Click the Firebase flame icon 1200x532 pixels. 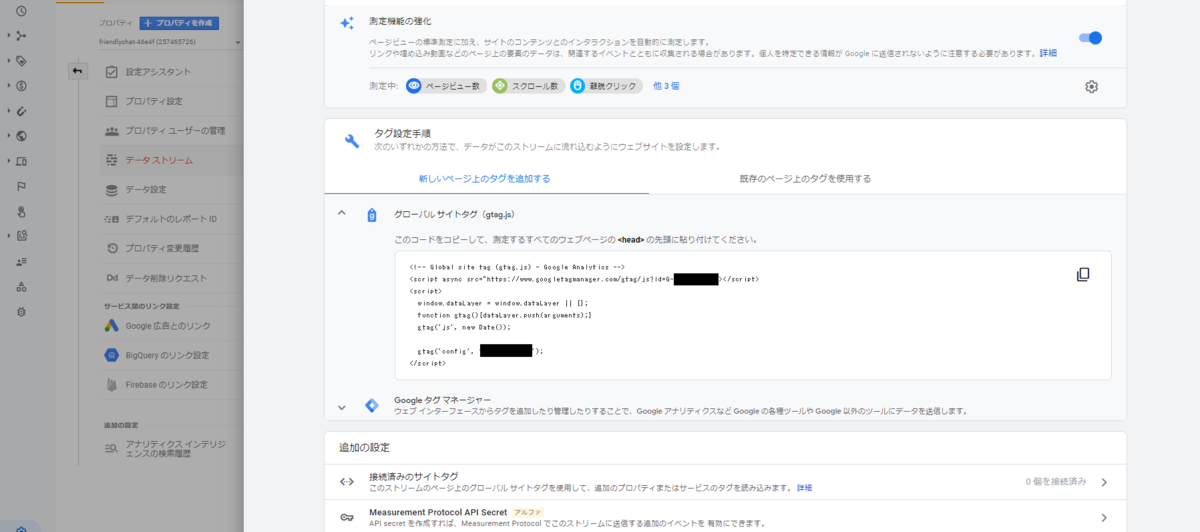click(x=113, y=384)
